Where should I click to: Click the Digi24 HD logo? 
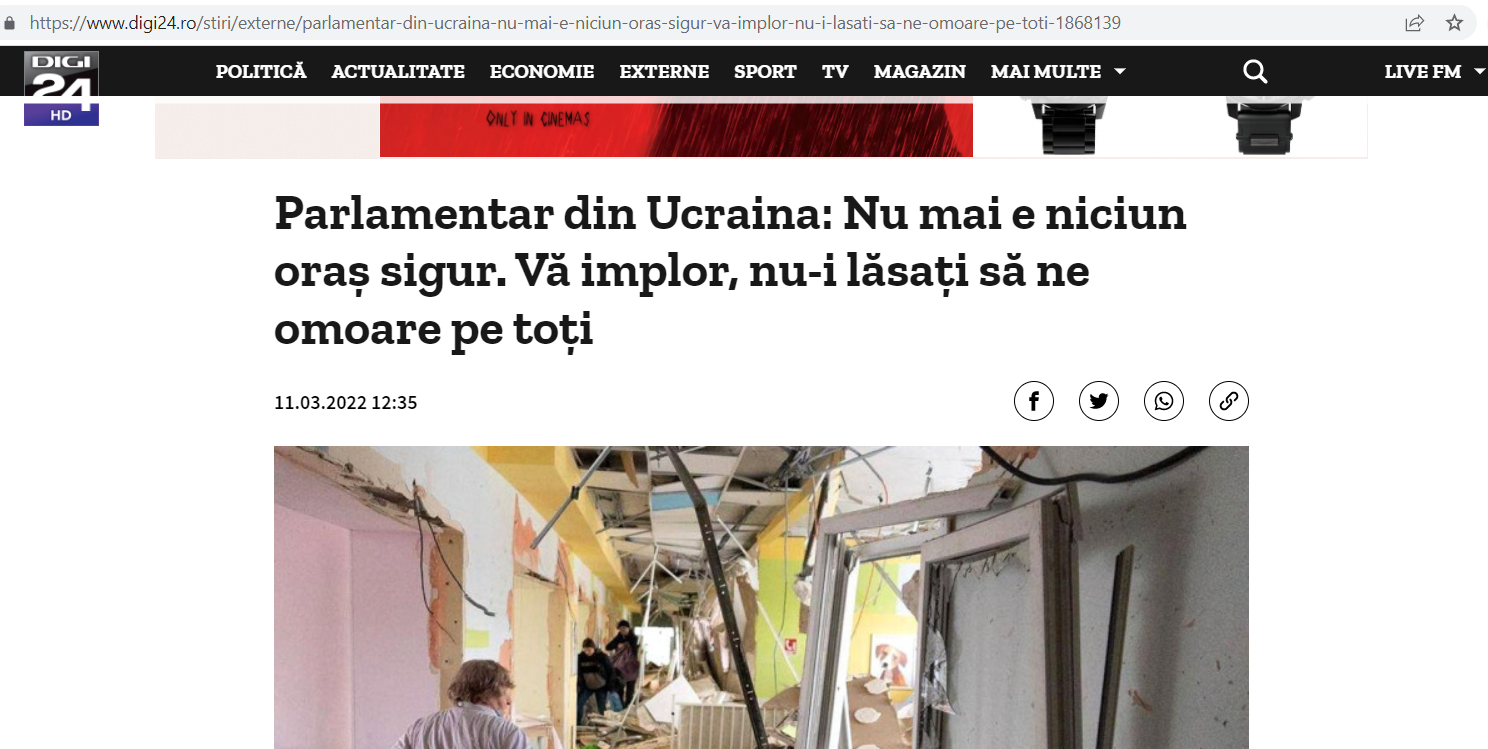tap(61, 88)
